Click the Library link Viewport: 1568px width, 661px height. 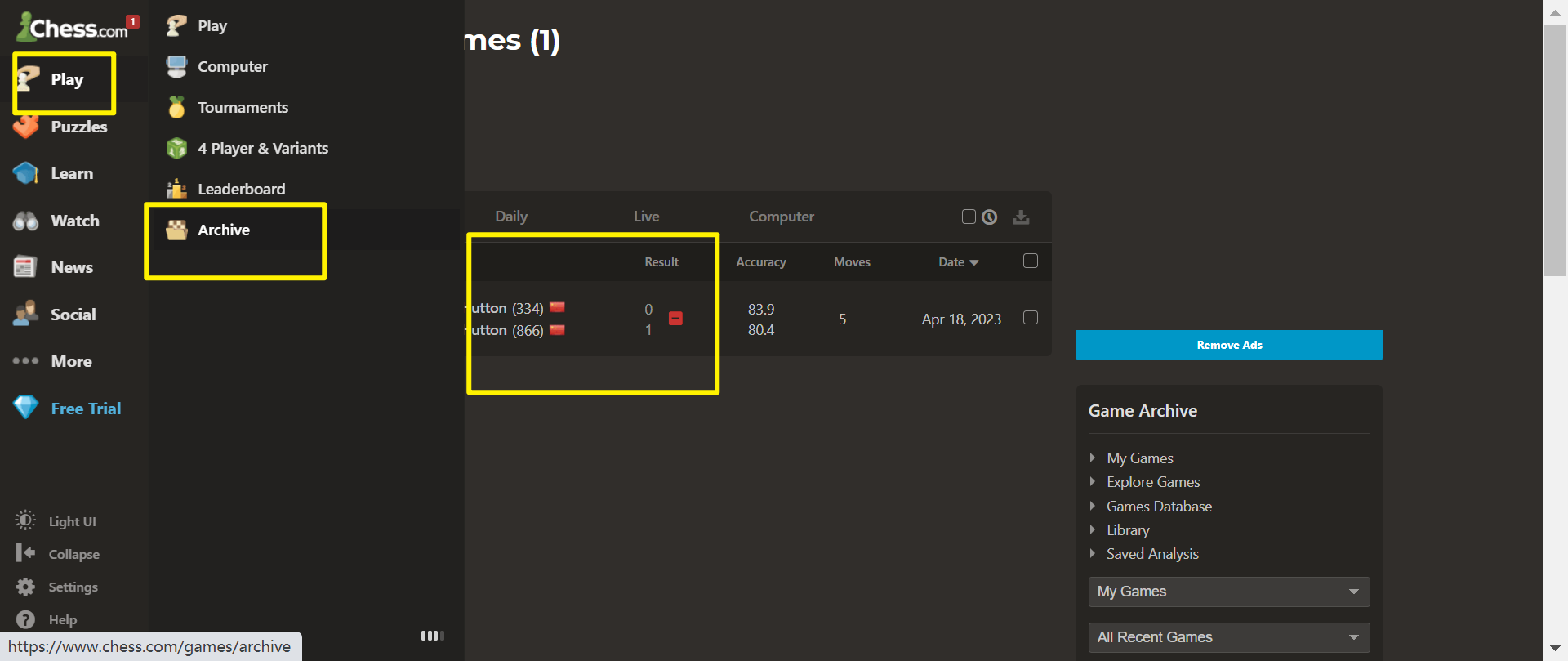(x=1128, y=529)
